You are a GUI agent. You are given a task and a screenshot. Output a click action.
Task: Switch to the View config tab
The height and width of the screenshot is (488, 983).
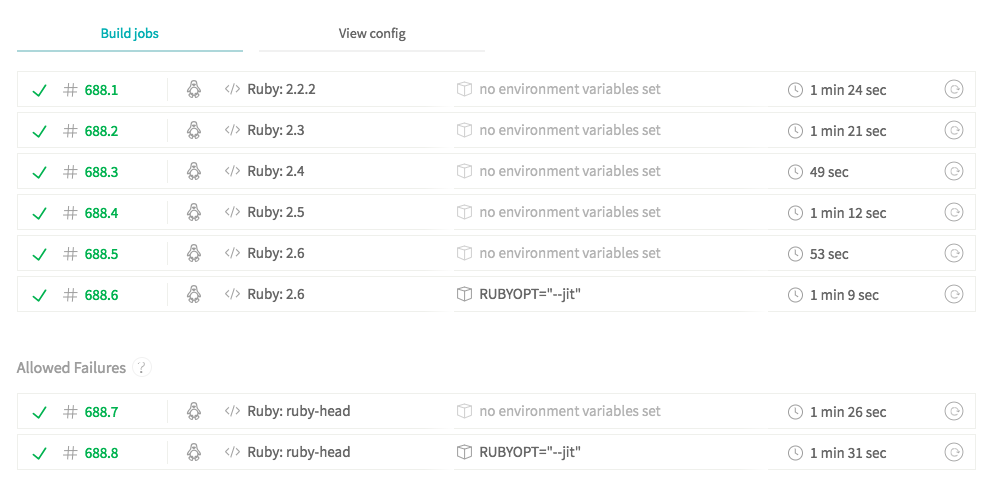(372, 33)
